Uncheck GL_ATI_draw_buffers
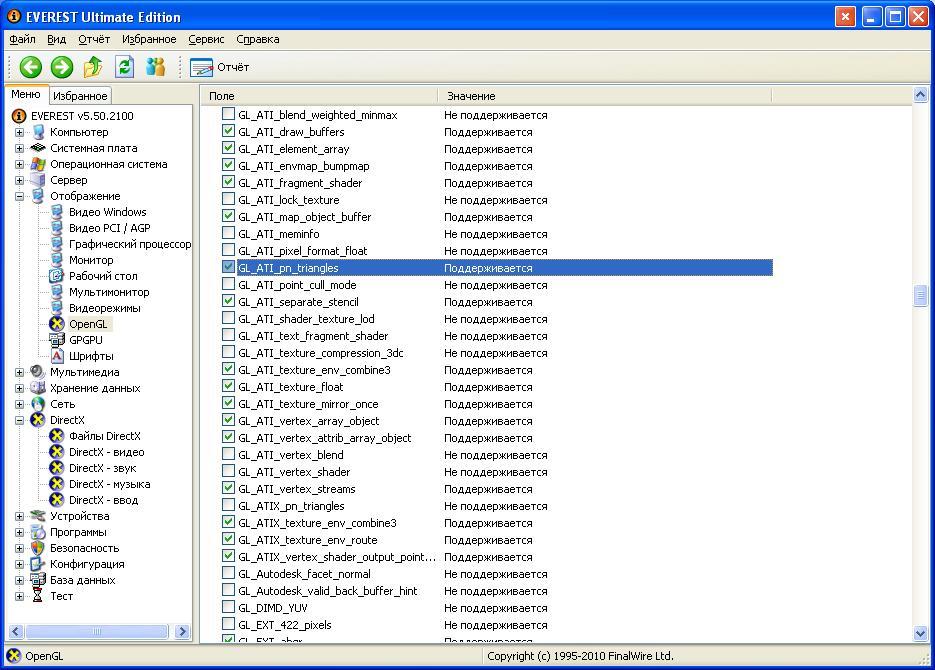935x670 pixels. point(228,132)
